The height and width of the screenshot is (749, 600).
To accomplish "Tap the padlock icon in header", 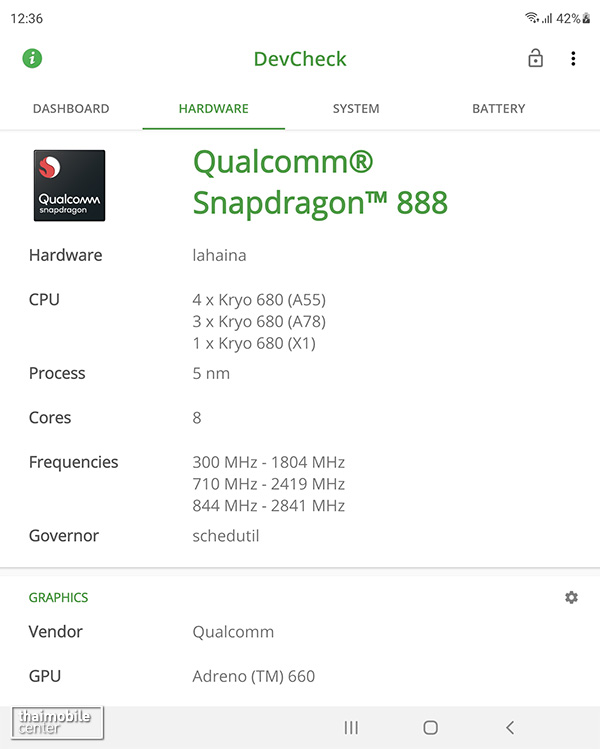I will [x=536, y=59].
